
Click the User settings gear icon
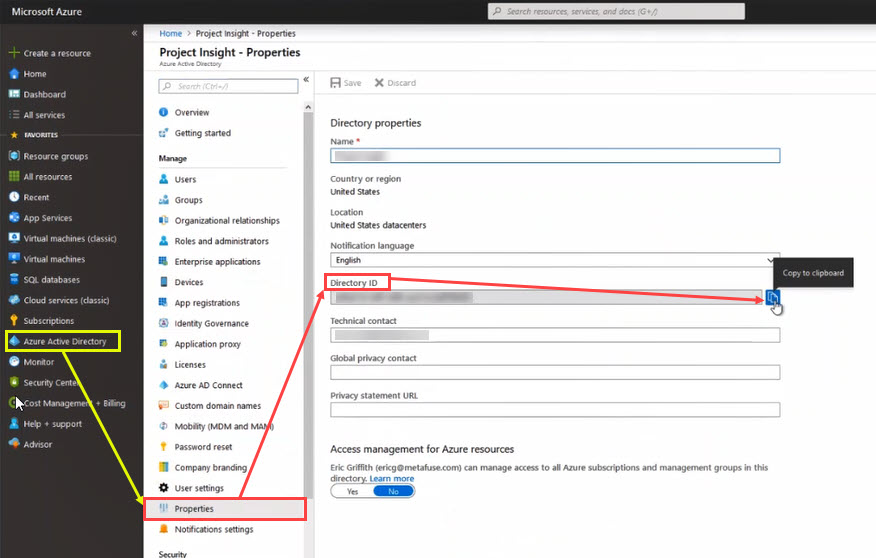(163, 488)
